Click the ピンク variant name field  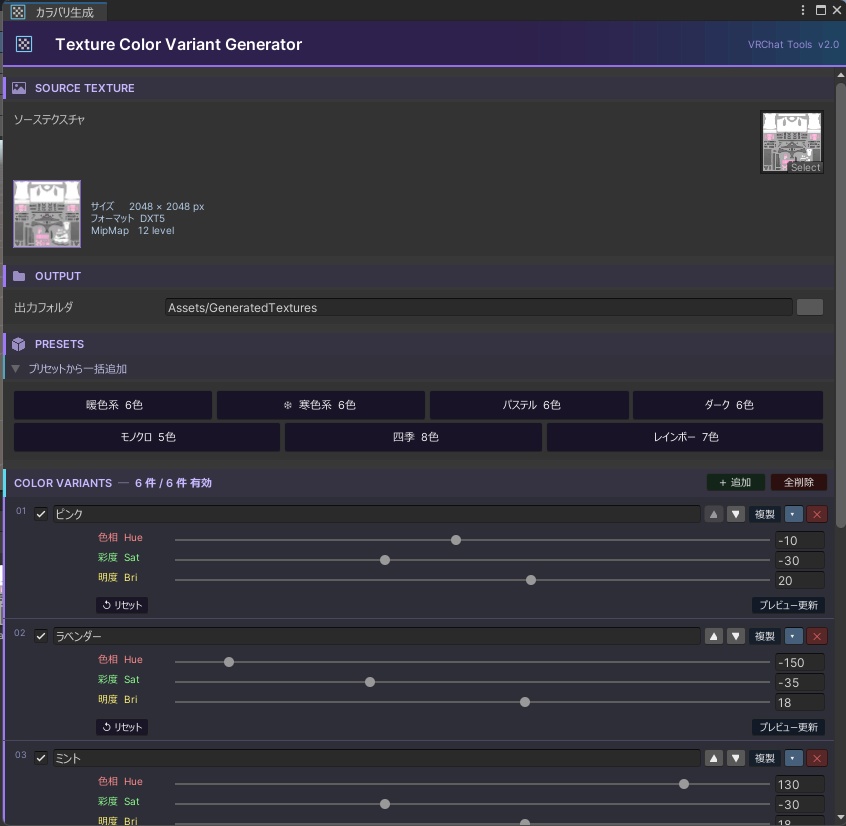(377, 514)
